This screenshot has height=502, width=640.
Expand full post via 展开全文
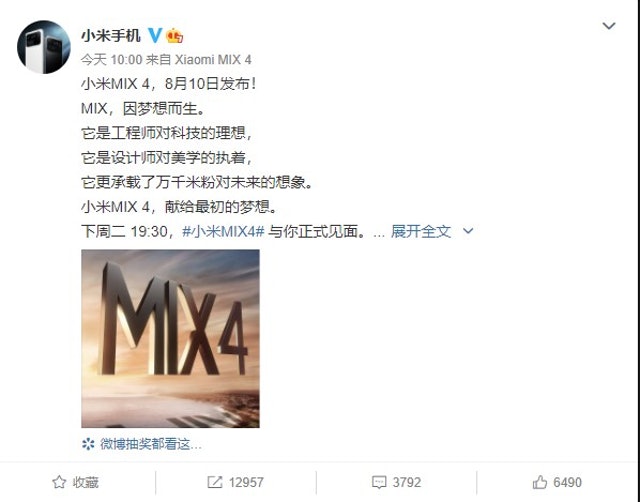click(421, 231)
